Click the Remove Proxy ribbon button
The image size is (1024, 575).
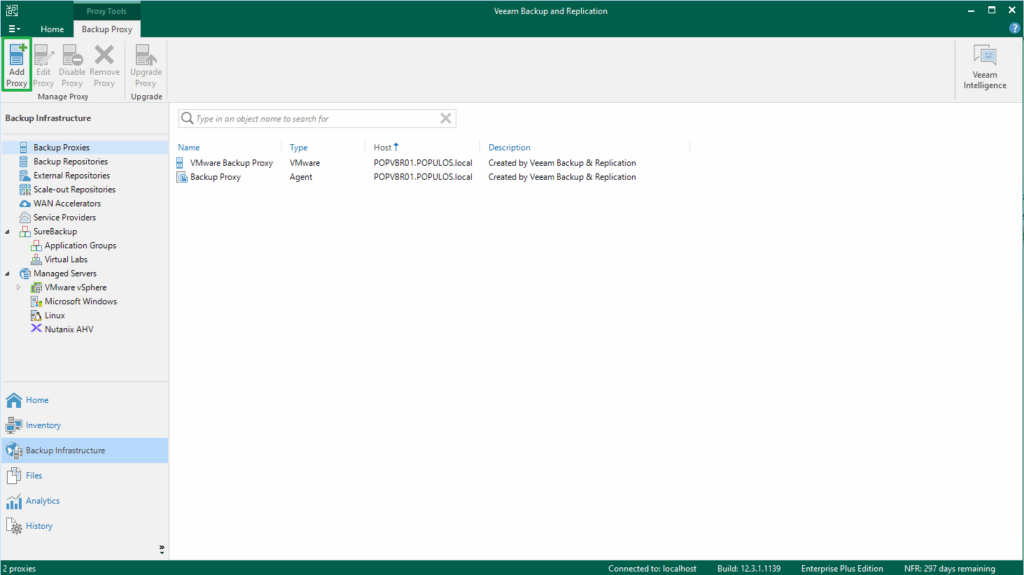104,65
